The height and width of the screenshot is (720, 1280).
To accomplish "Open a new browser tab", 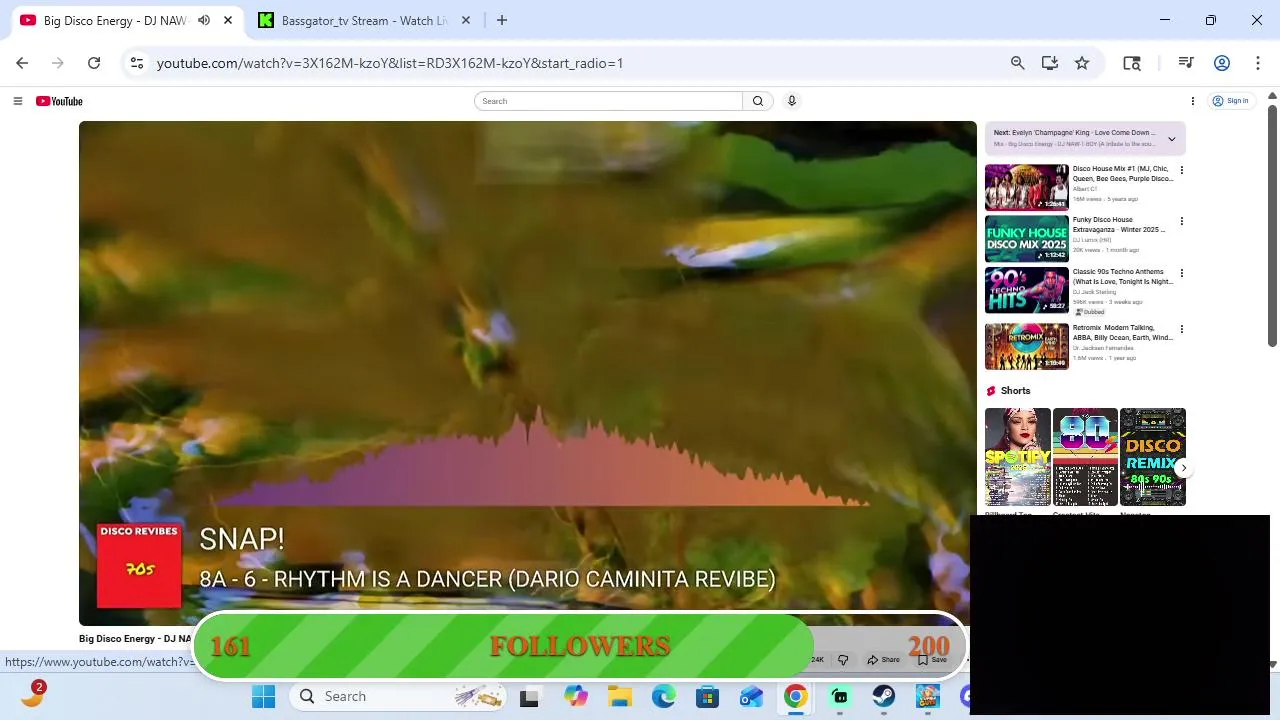I will (x=502, y=20).
